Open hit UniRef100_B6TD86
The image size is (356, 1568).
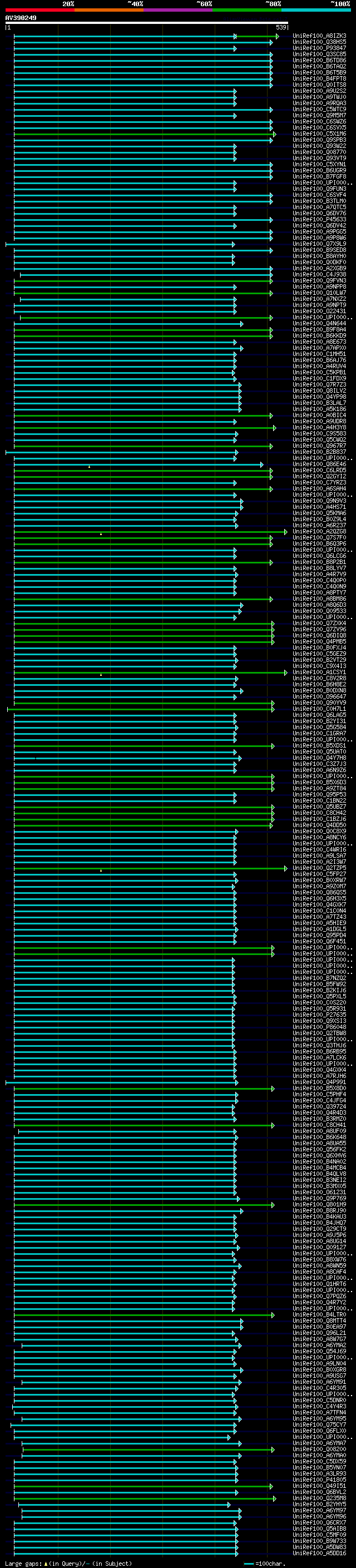pos(319,60)
